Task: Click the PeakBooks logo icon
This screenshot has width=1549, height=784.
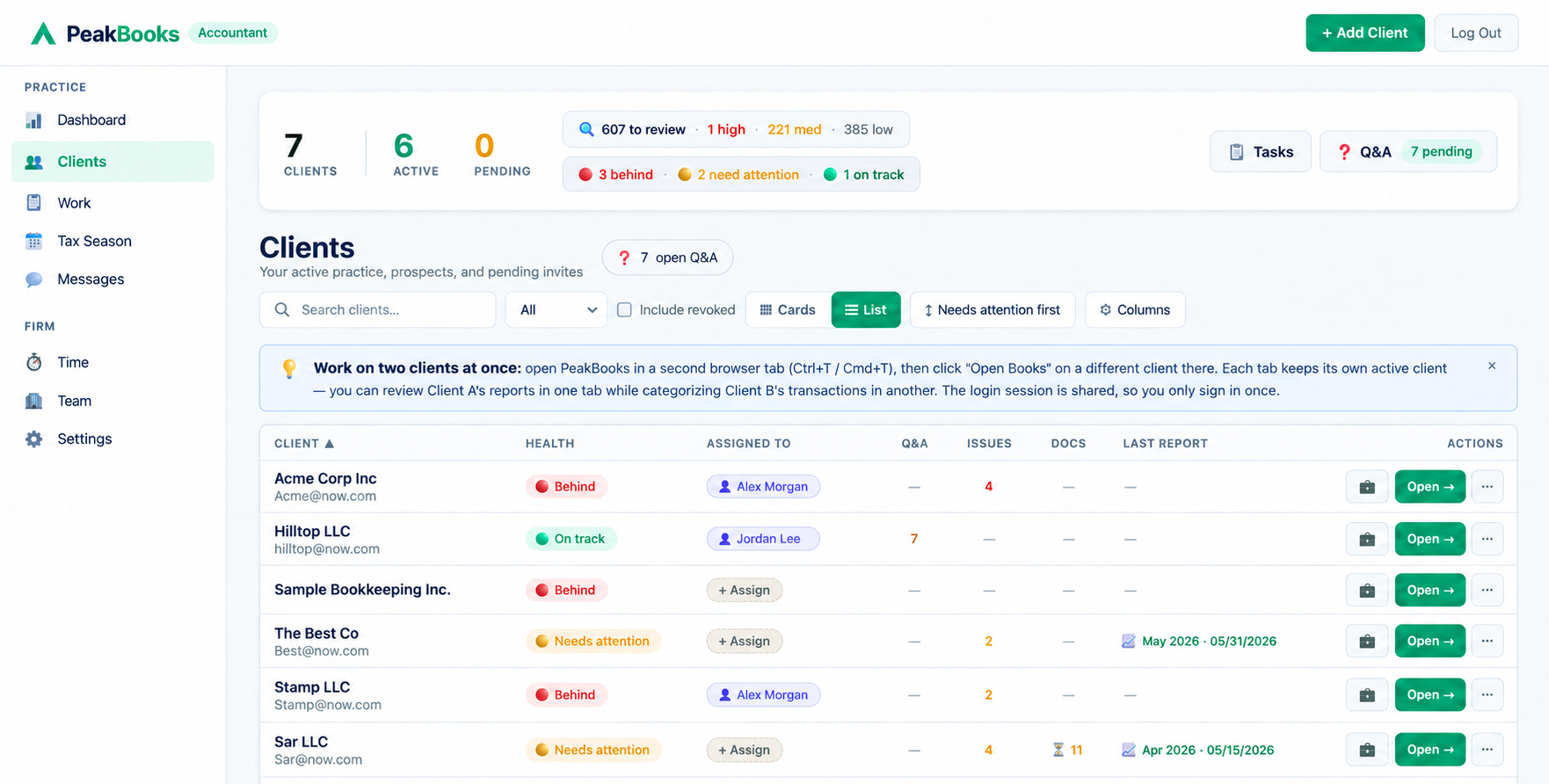Action: [43, 33]
